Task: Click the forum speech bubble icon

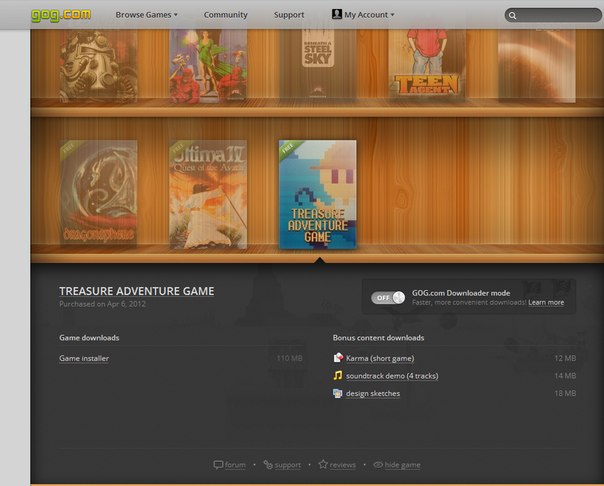Action: pyautogui.click(x=218, y=465)
